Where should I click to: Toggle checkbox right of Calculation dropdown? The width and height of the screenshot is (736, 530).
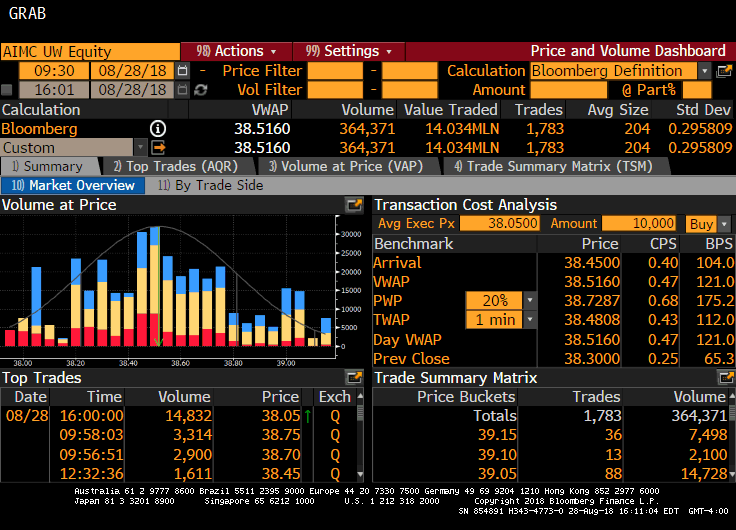[x=724, y=71]
